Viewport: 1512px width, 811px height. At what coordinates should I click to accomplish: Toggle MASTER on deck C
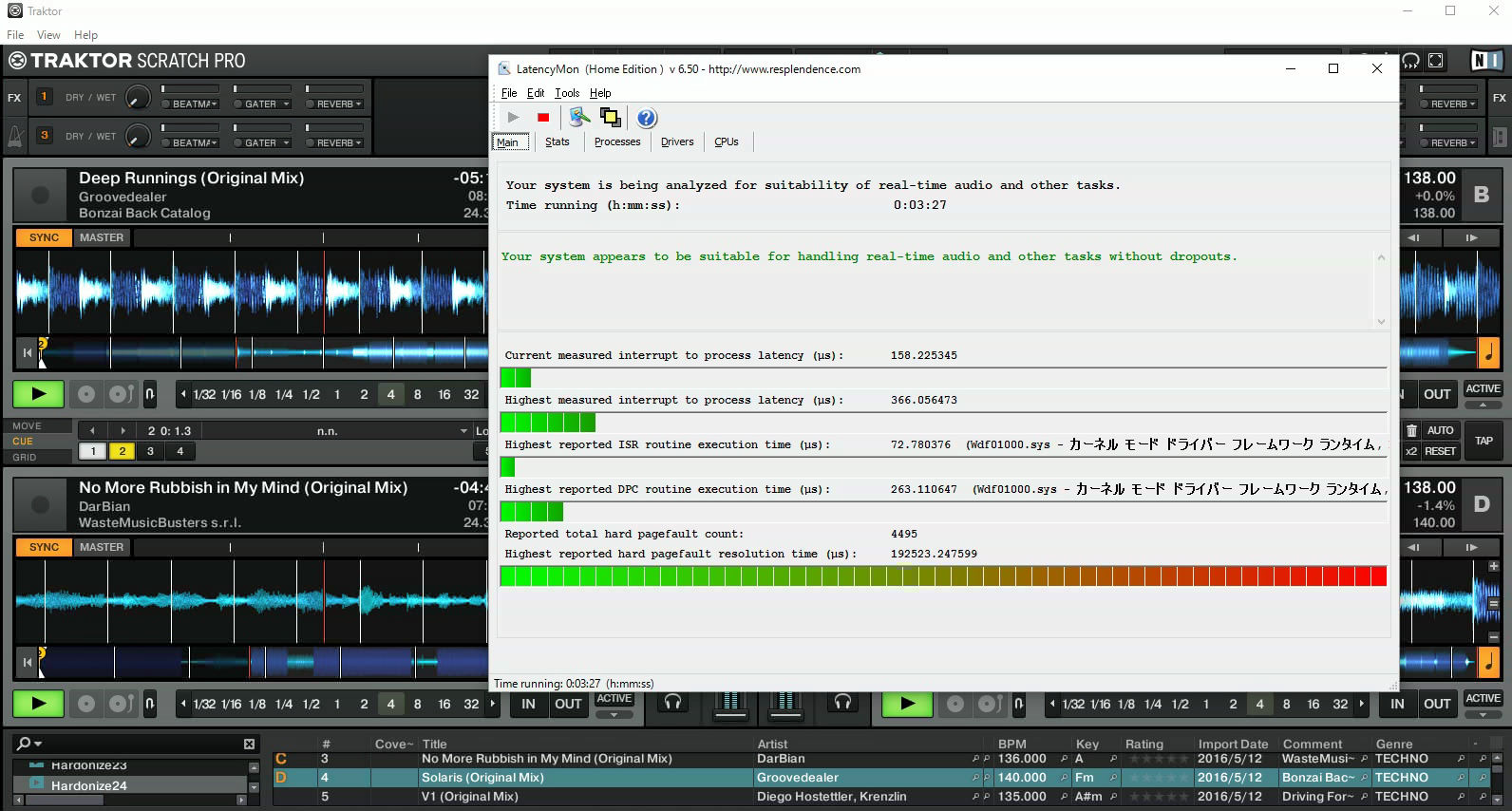[102, 547]
